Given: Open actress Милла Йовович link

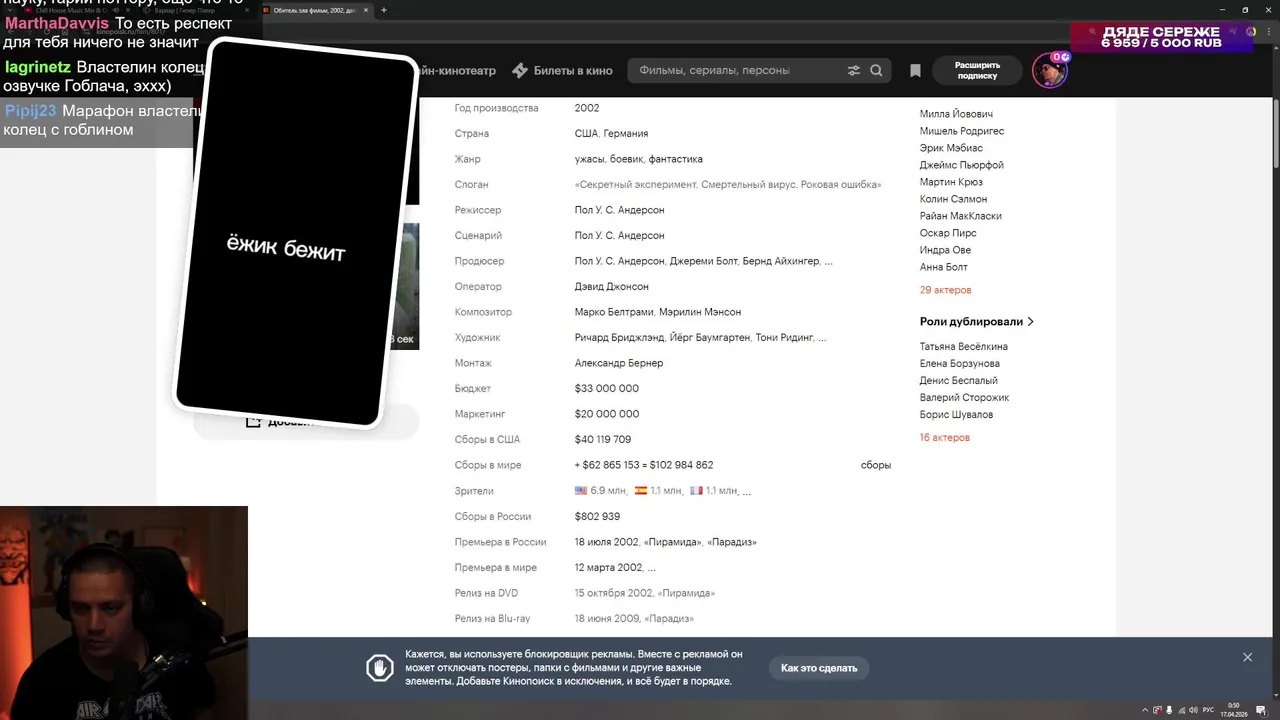Looking at the screenshot, I should (956, 114).
